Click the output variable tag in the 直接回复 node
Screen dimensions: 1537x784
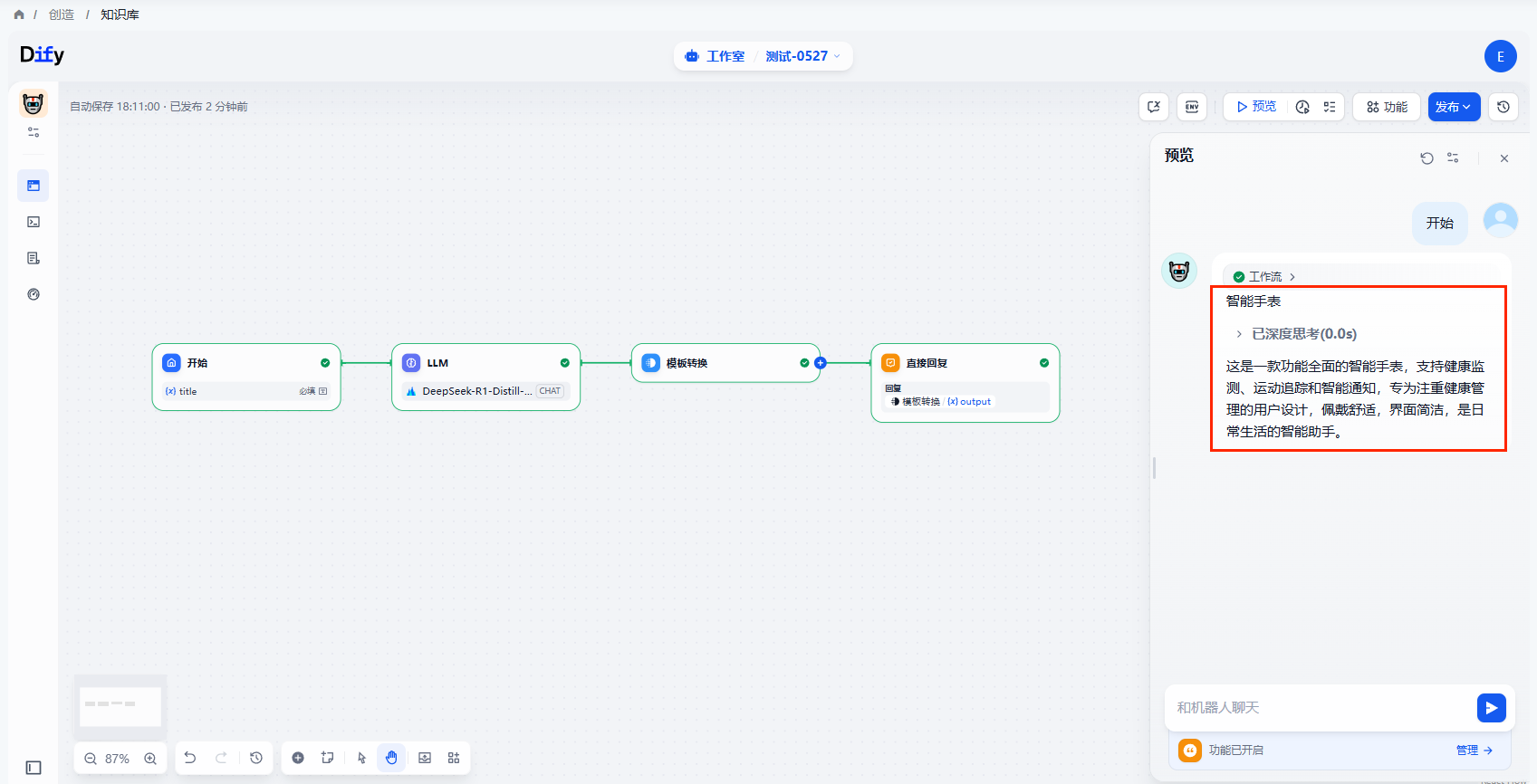coord(970,402)
